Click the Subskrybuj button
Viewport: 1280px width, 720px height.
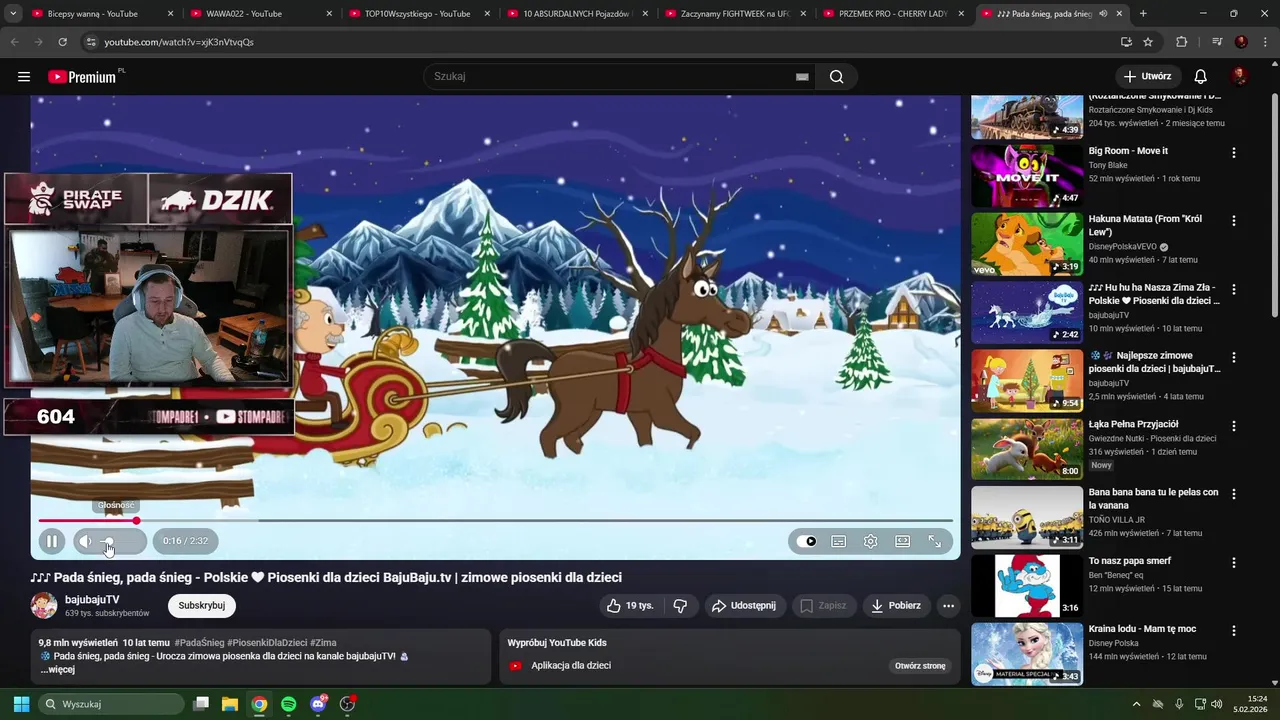click(202, 605)
